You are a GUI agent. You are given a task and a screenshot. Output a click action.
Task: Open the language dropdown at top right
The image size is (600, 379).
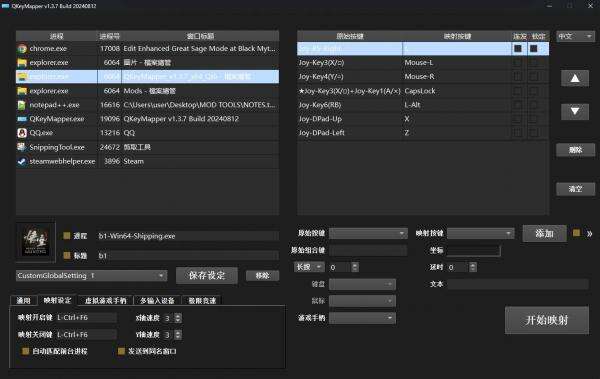coord(575,36)
